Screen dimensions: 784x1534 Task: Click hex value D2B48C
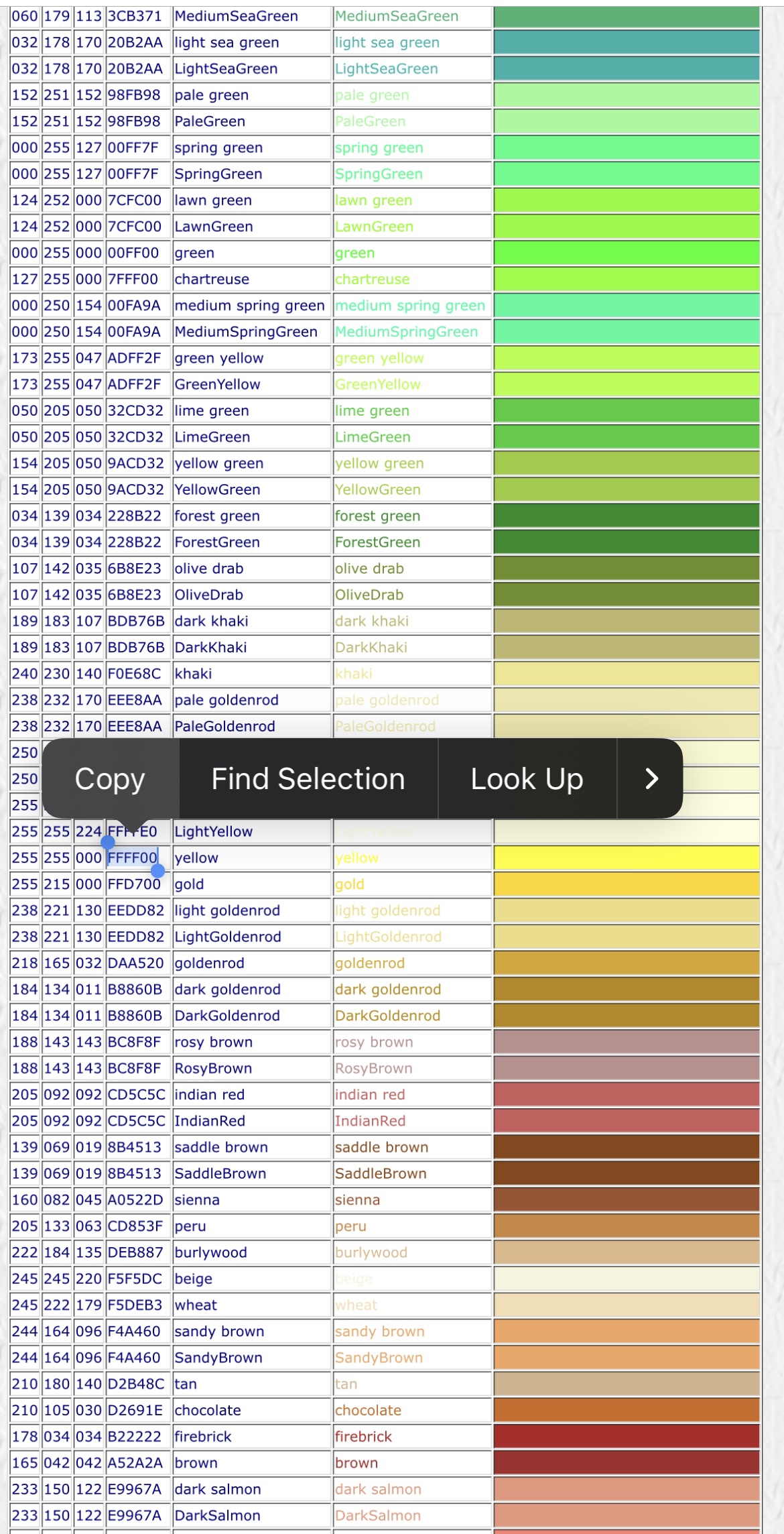point(135,1384)
